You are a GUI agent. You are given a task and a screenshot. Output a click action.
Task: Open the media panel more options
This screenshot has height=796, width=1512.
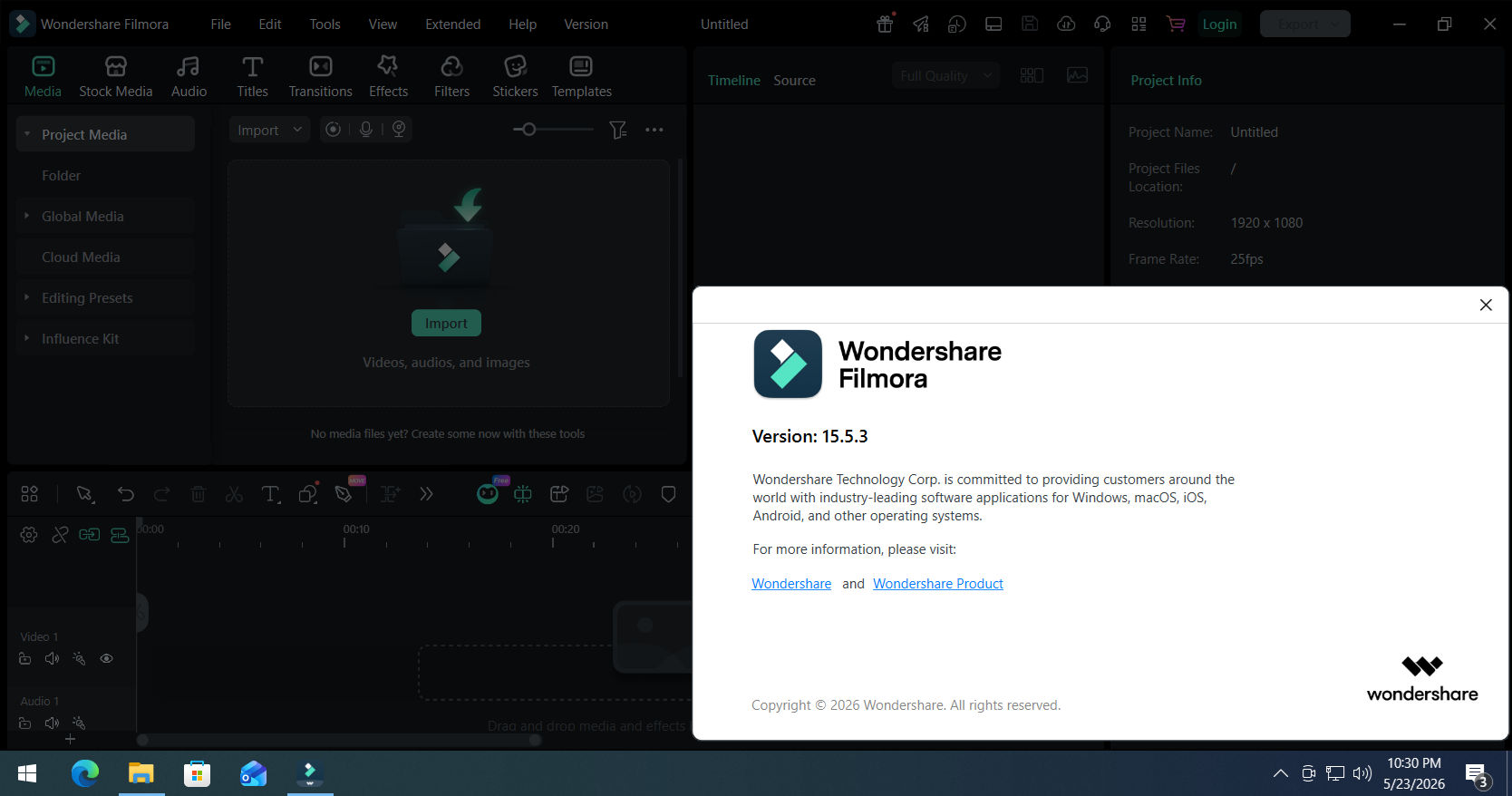pos(654,130)
